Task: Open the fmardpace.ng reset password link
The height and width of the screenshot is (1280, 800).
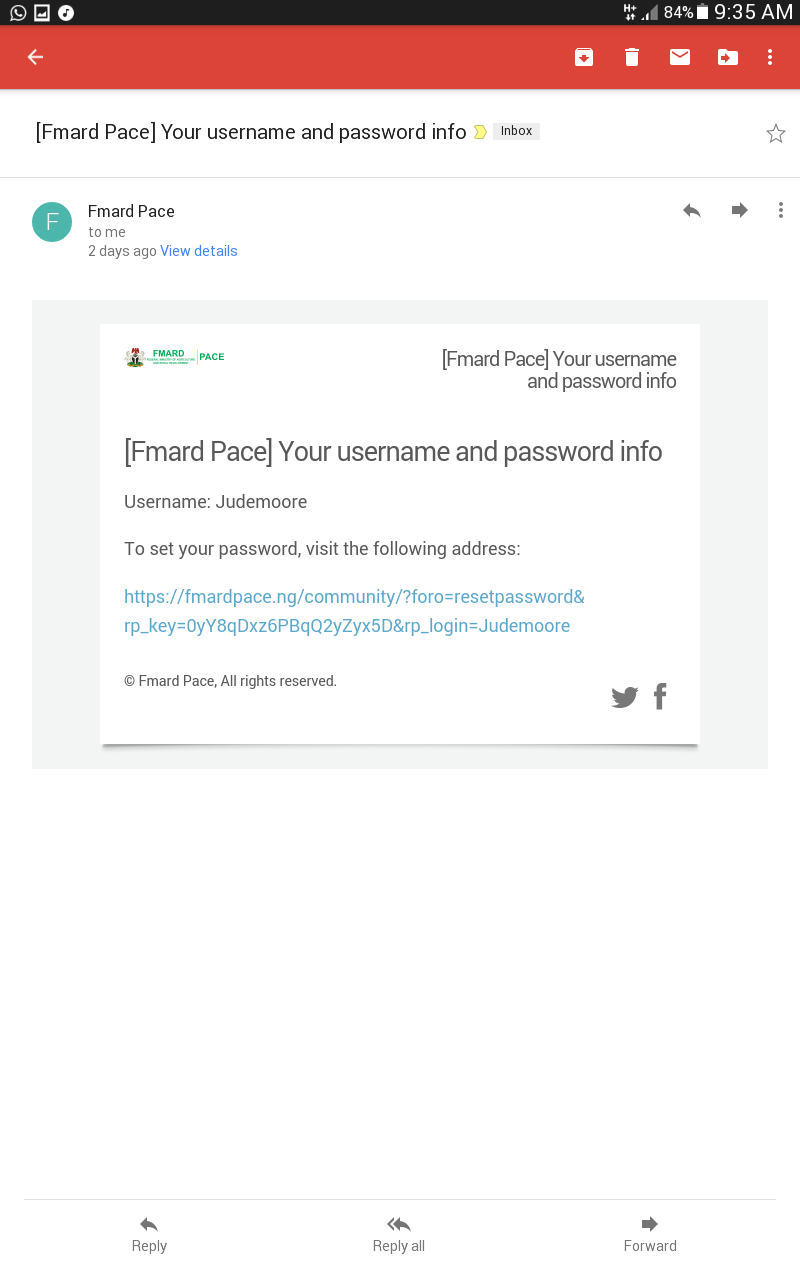Action: pos(354,611)
